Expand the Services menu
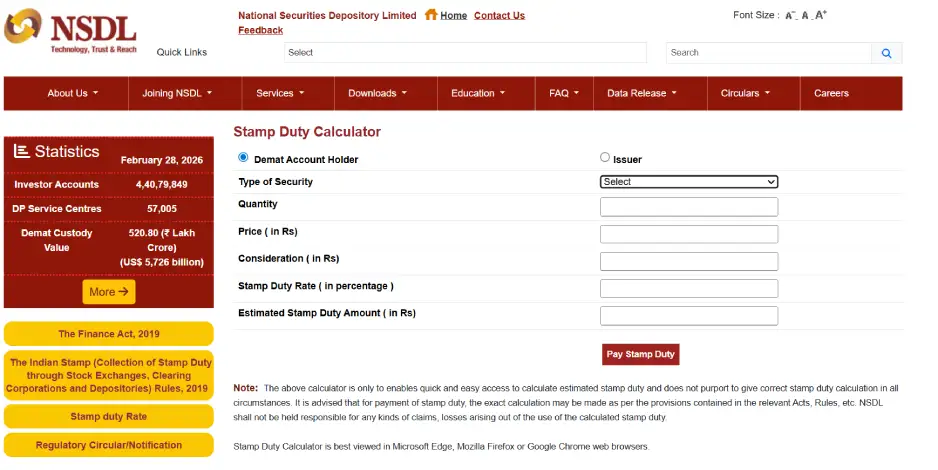The height and width of the screenshot is (470, 938). click(280, 93)
